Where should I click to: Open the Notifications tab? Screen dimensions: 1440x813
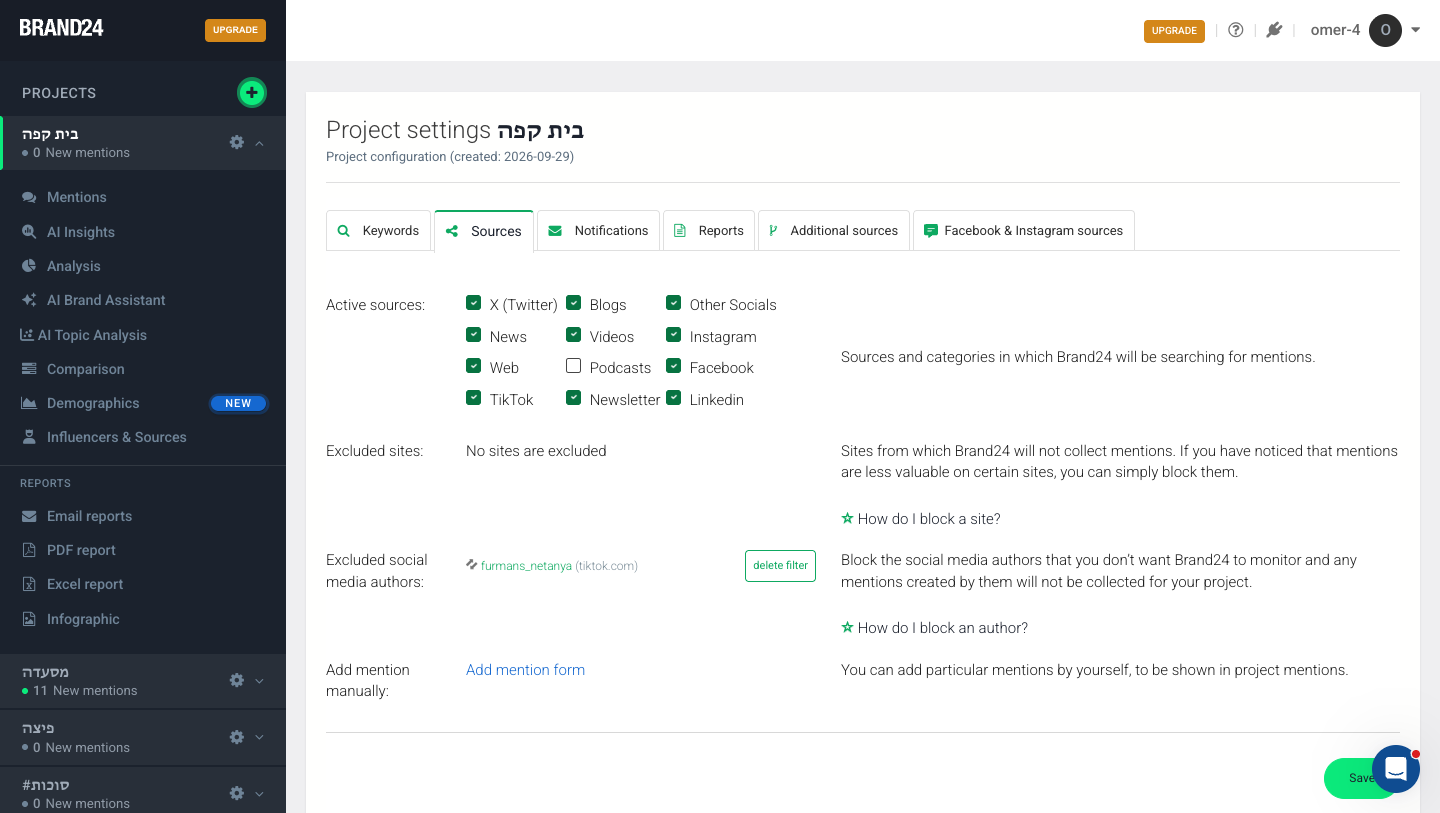pyautogui.click(x=598, y=230)
